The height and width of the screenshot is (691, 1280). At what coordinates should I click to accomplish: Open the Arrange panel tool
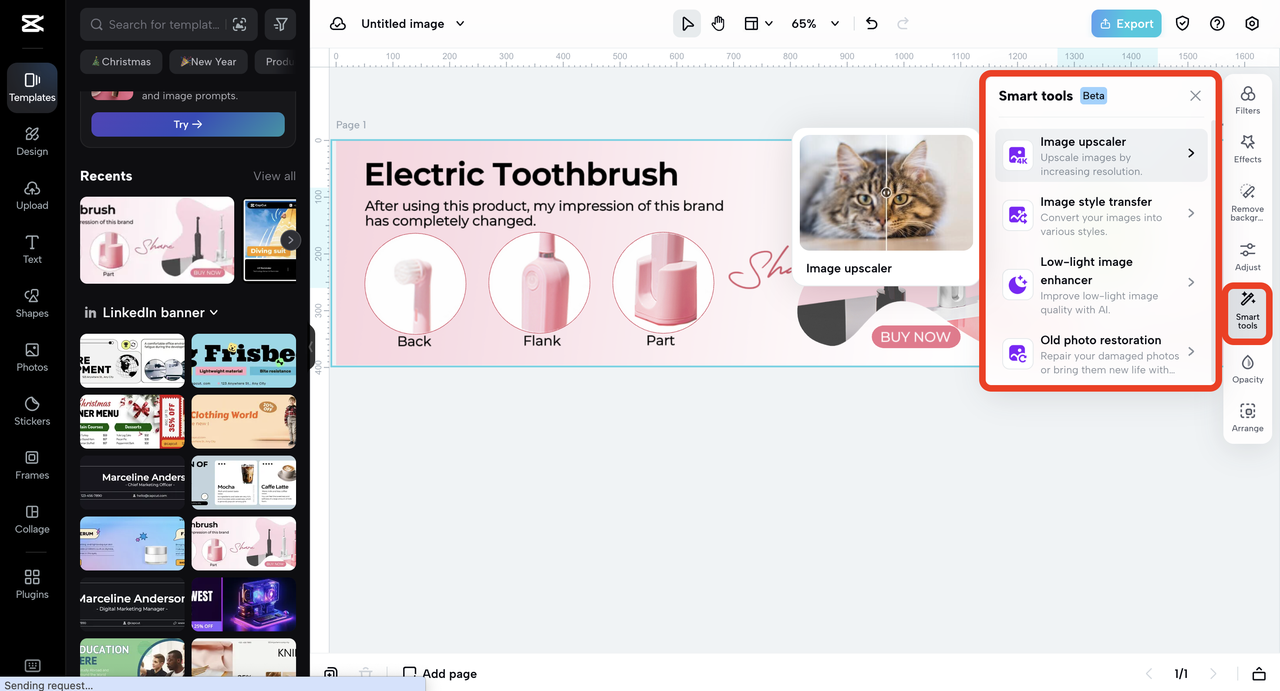click(1247, 417)
